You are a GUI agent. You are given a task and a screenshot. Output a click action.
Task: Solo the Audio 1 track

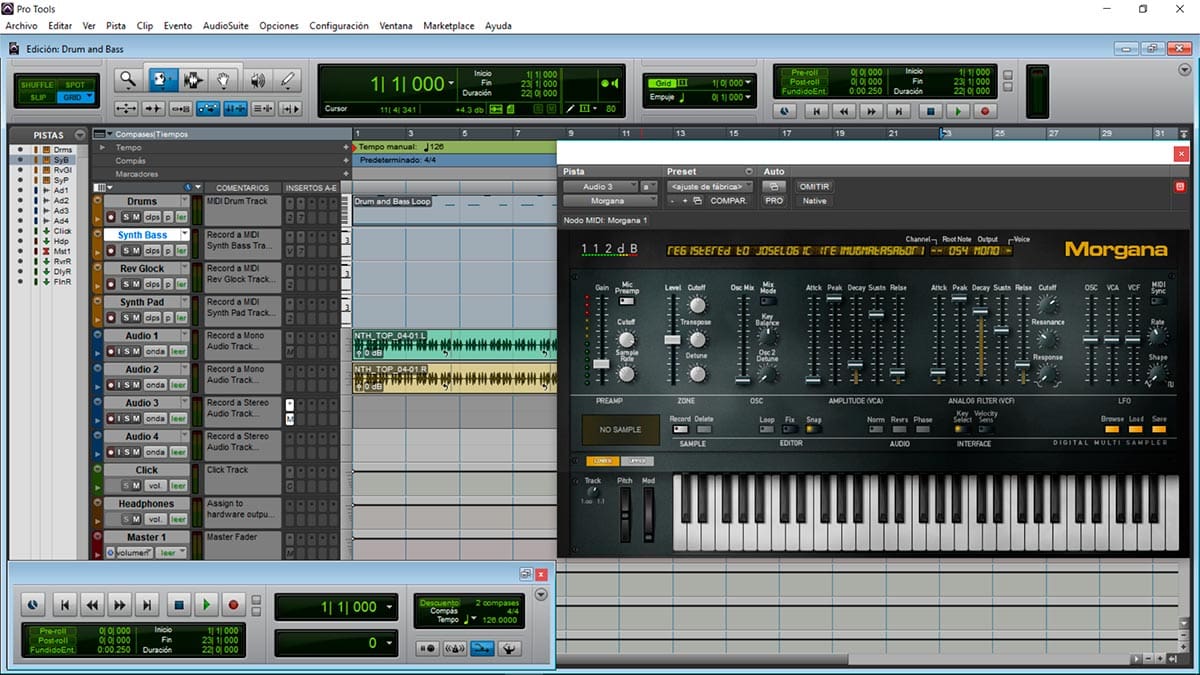click(x=125, y=351)
